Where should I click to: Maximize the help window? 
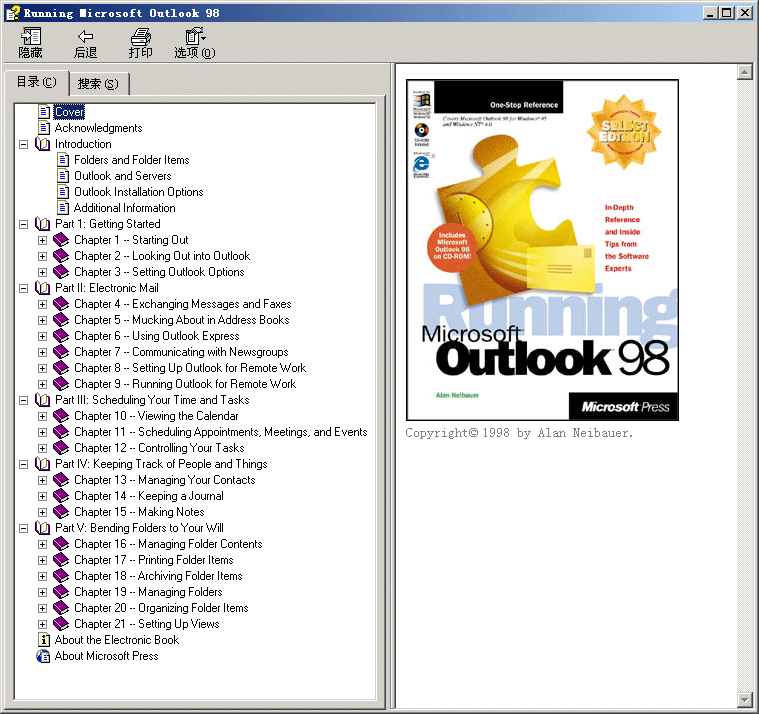pyautogui.click(x=726, y=13)
